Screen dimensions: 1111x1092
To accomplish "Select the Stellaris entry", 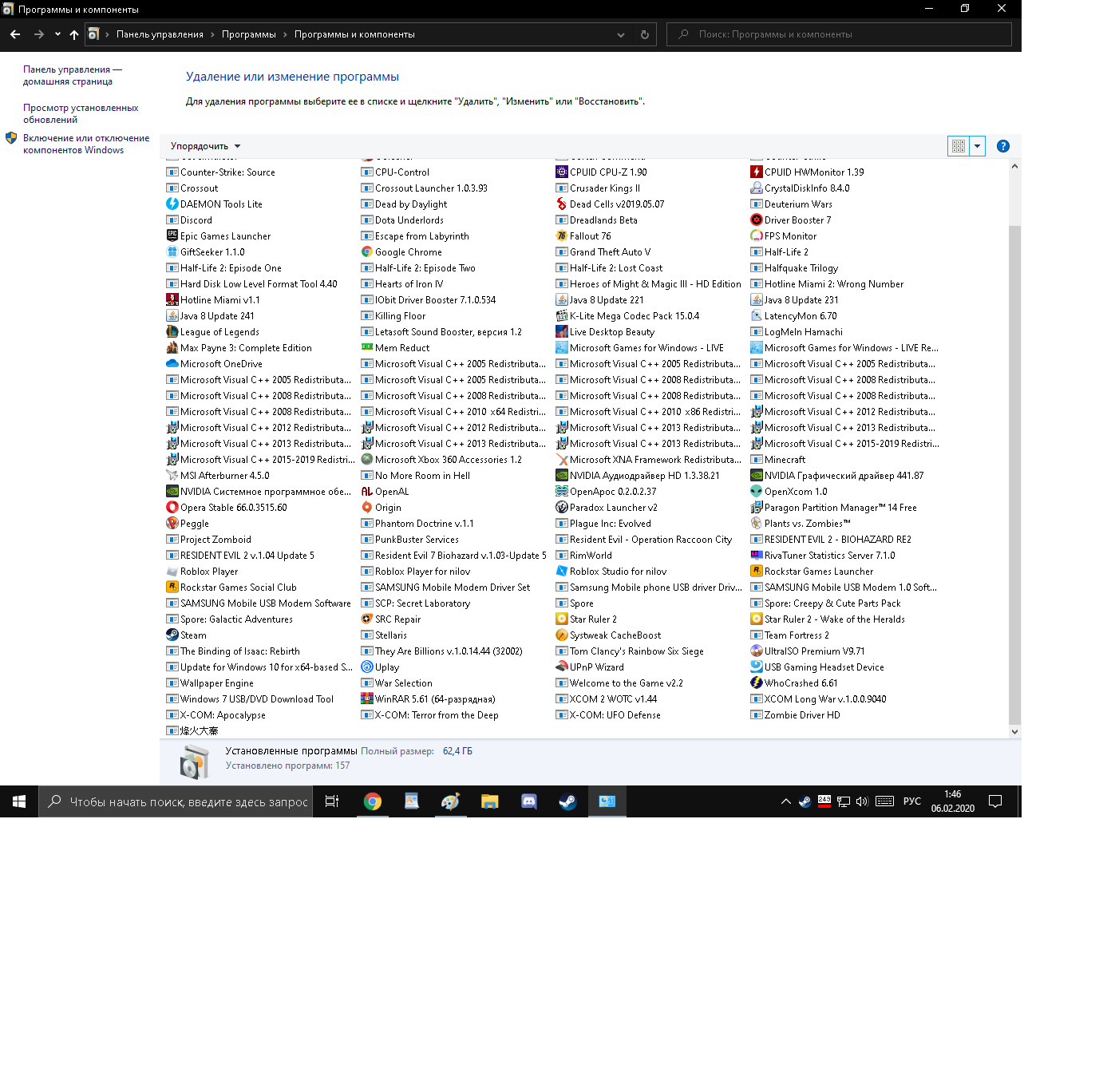I will [384, 635].
